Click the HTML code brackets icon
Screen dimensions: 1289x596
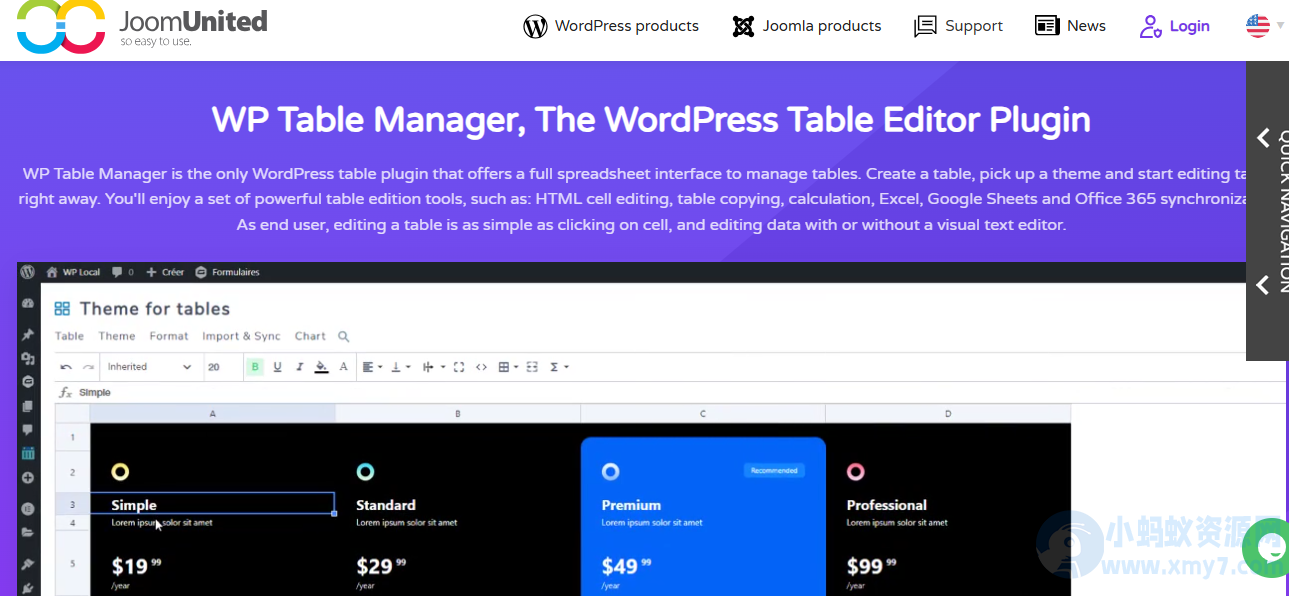[481, 367]
